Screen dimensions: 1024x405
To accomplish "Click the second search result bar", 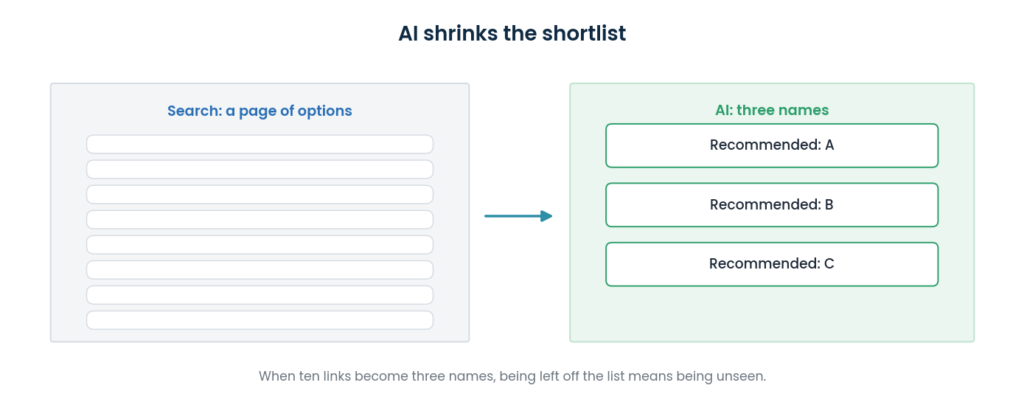I will click(x=260, y=169).
